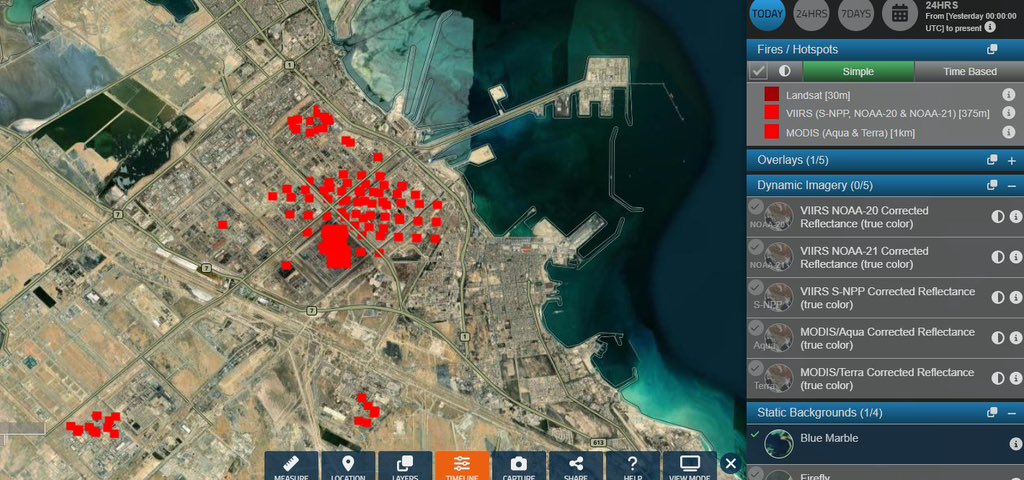Enable VIIRS S-NPP Corrected Reflectance layer checkbox
This screenshot has width=1024, height=480.
coord(756,288)
